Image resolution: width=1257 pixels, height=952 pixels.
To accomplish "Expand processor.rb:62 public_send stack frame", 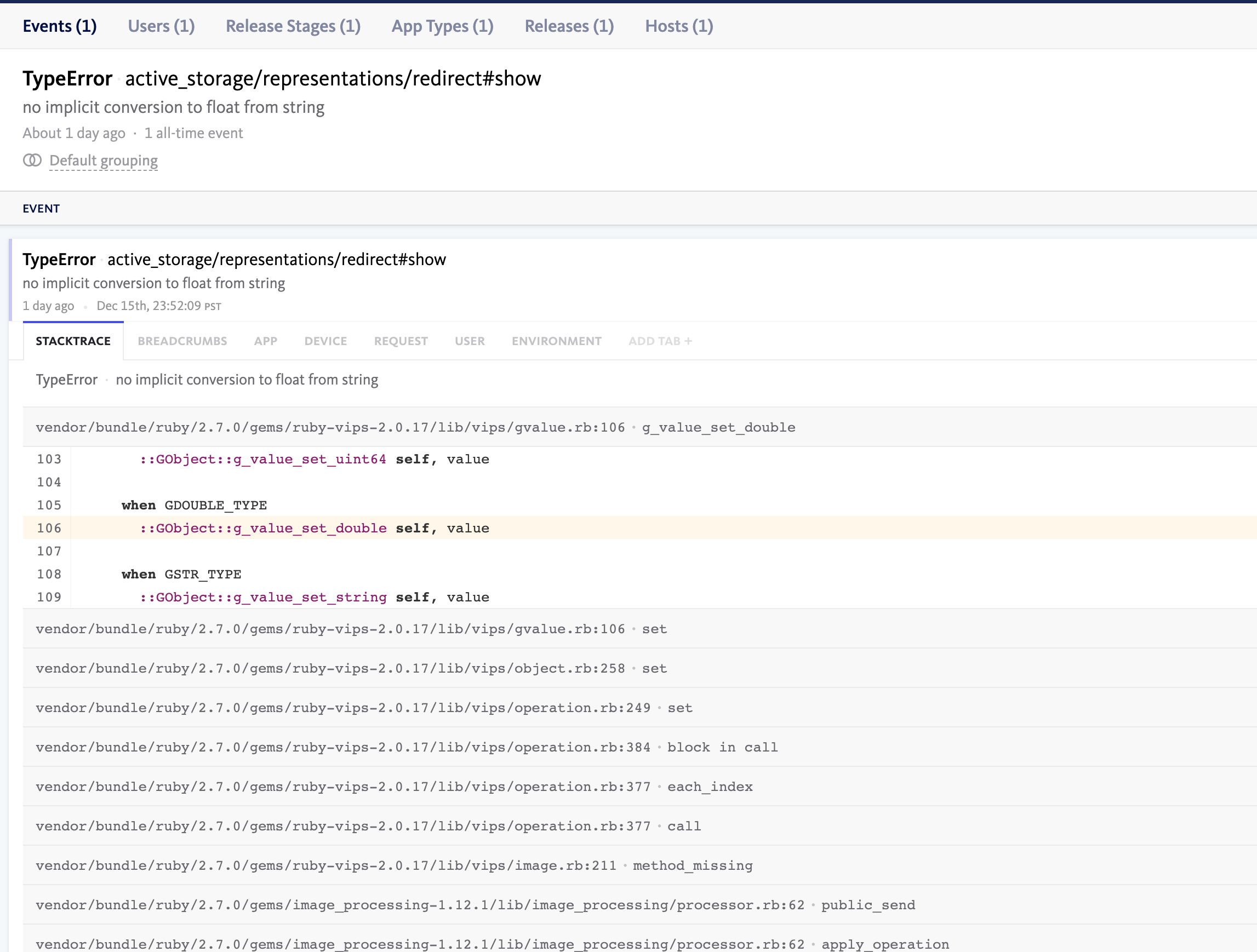I will pos(475,905).
